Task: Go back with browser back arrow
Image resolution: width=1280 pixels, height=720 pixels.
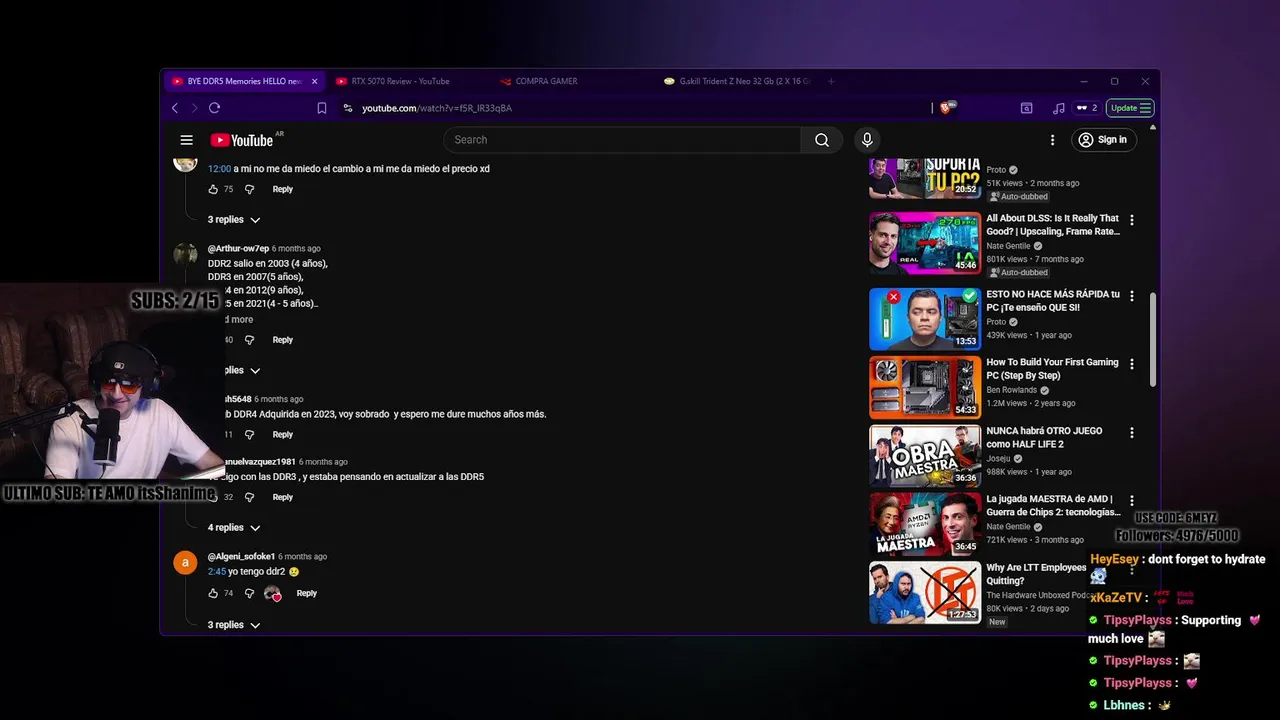Action: 175,108
